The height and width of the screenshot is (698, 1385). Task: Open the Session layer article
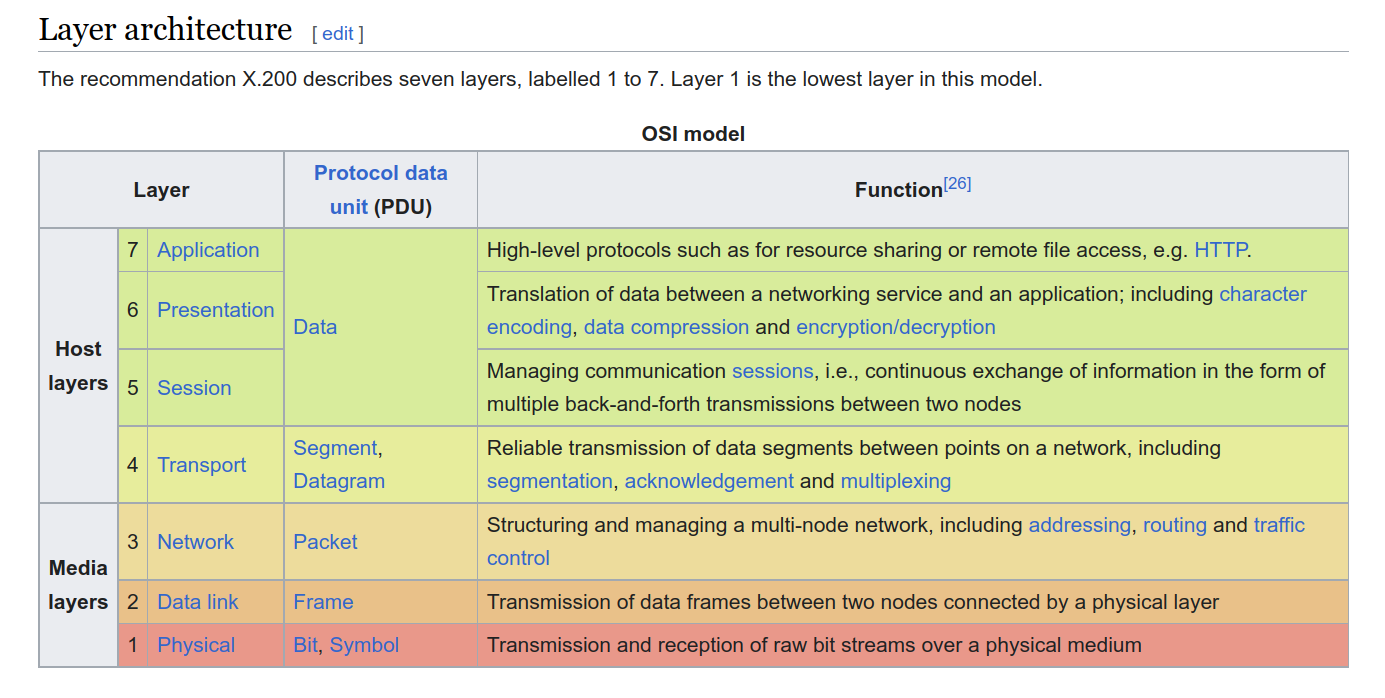click(x=194, y=388)
